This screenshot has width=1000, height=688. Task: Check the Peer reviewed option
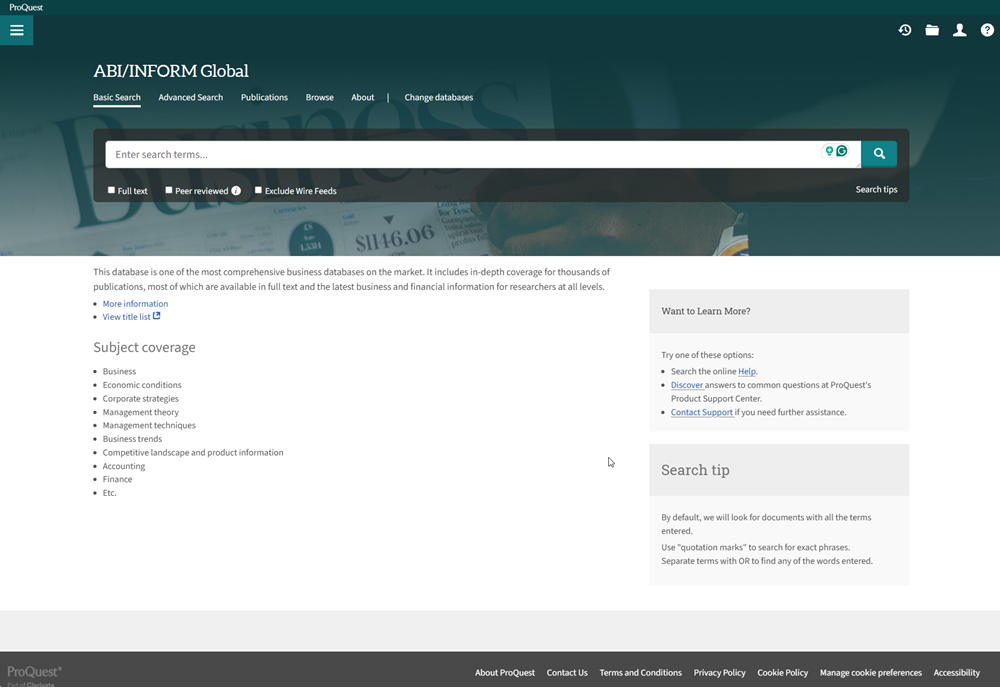tap(169, 190)
